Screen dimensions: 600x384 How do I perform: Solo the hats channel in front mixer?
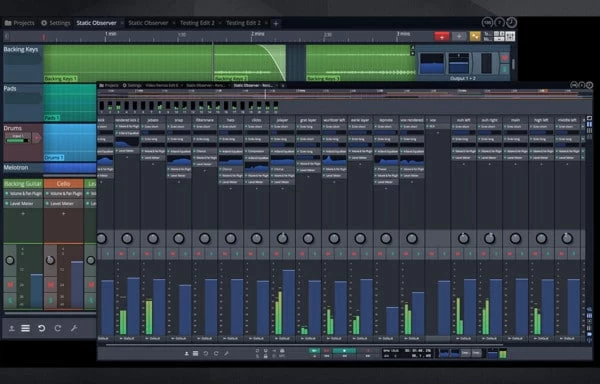click(237, 254)
